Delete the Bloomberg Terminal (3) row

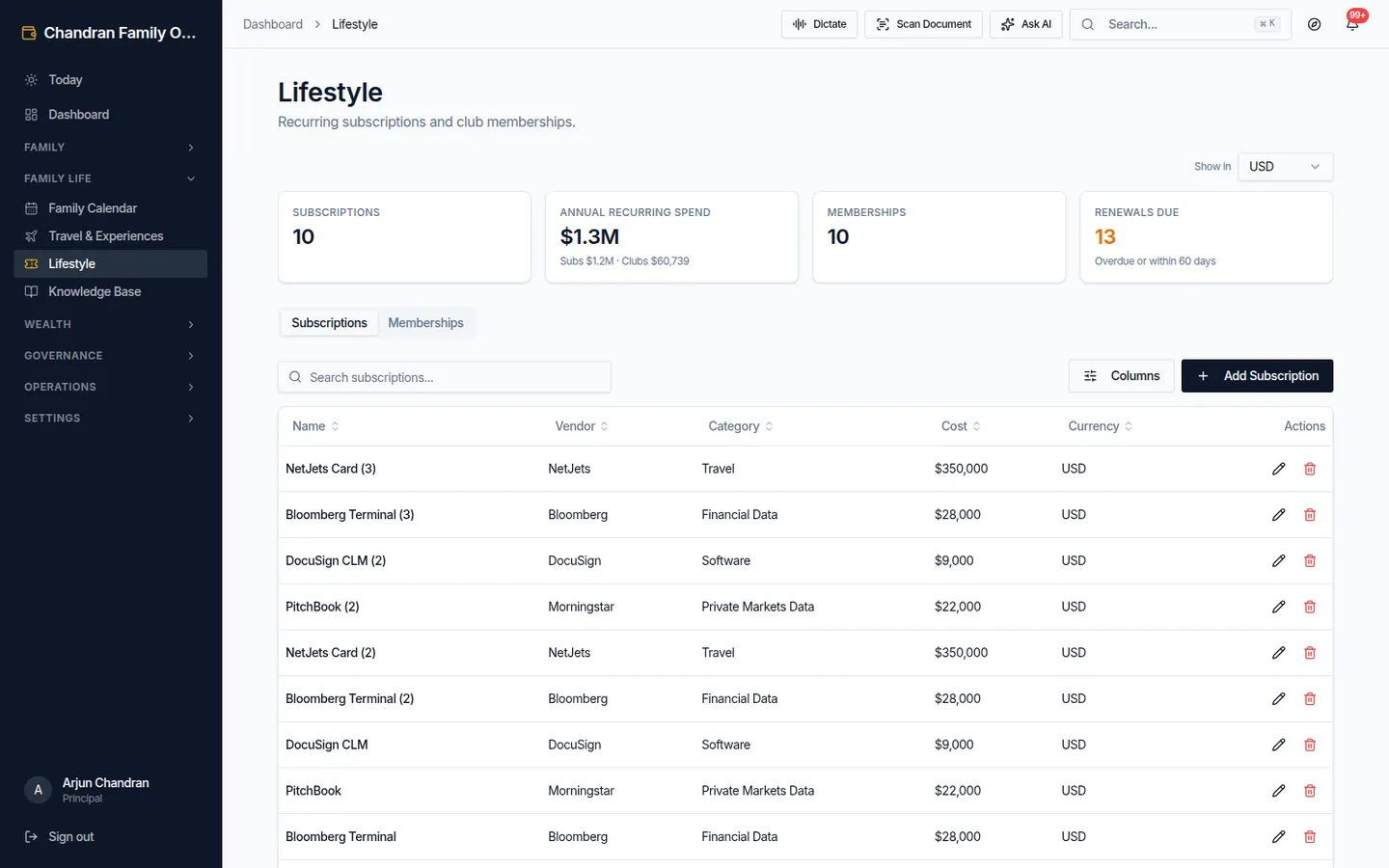[x=1310, y=515]
